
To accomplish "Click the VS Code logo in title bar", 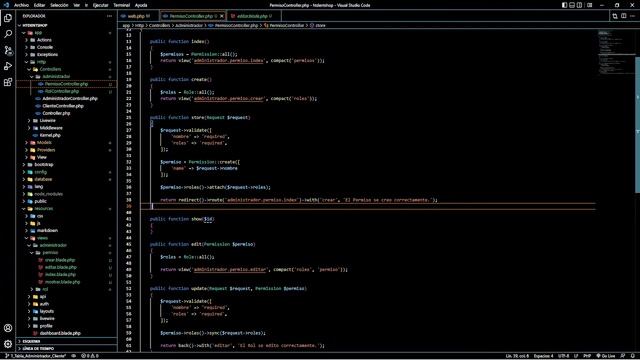I will [x=6, y=5].
